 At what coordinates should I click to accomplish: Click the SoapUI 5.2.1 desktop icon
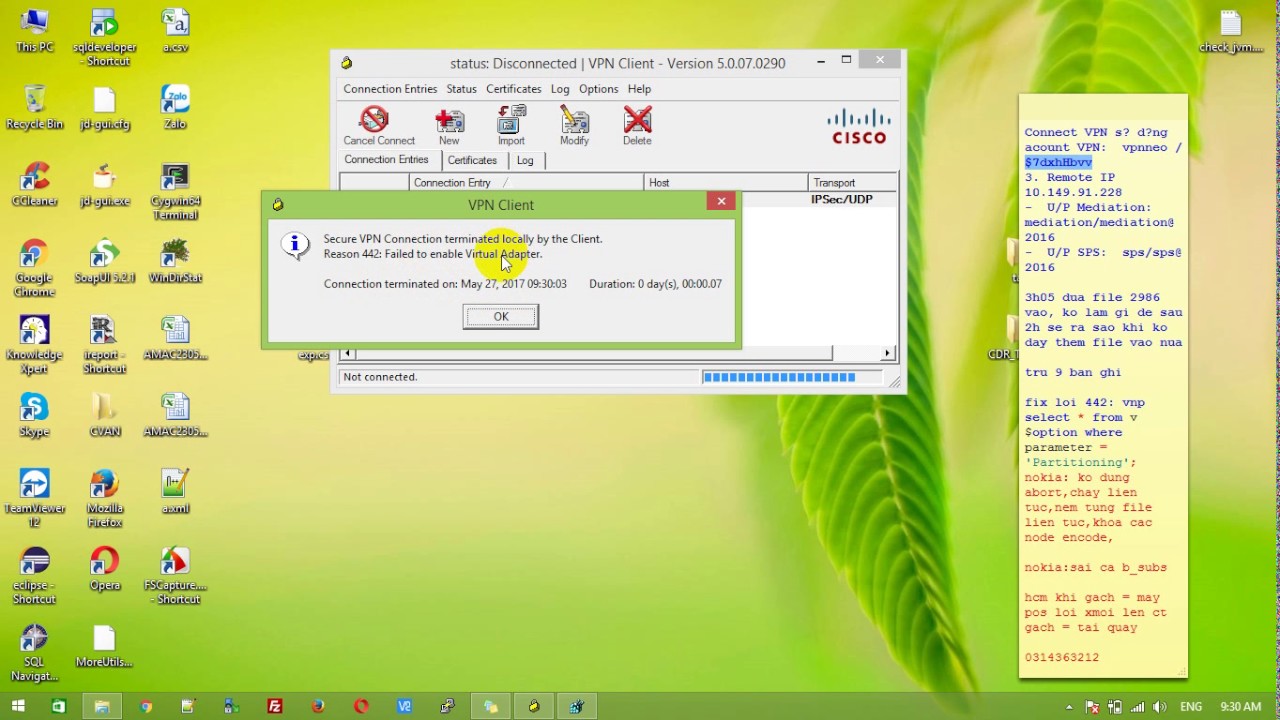click(x=104, y=261)
